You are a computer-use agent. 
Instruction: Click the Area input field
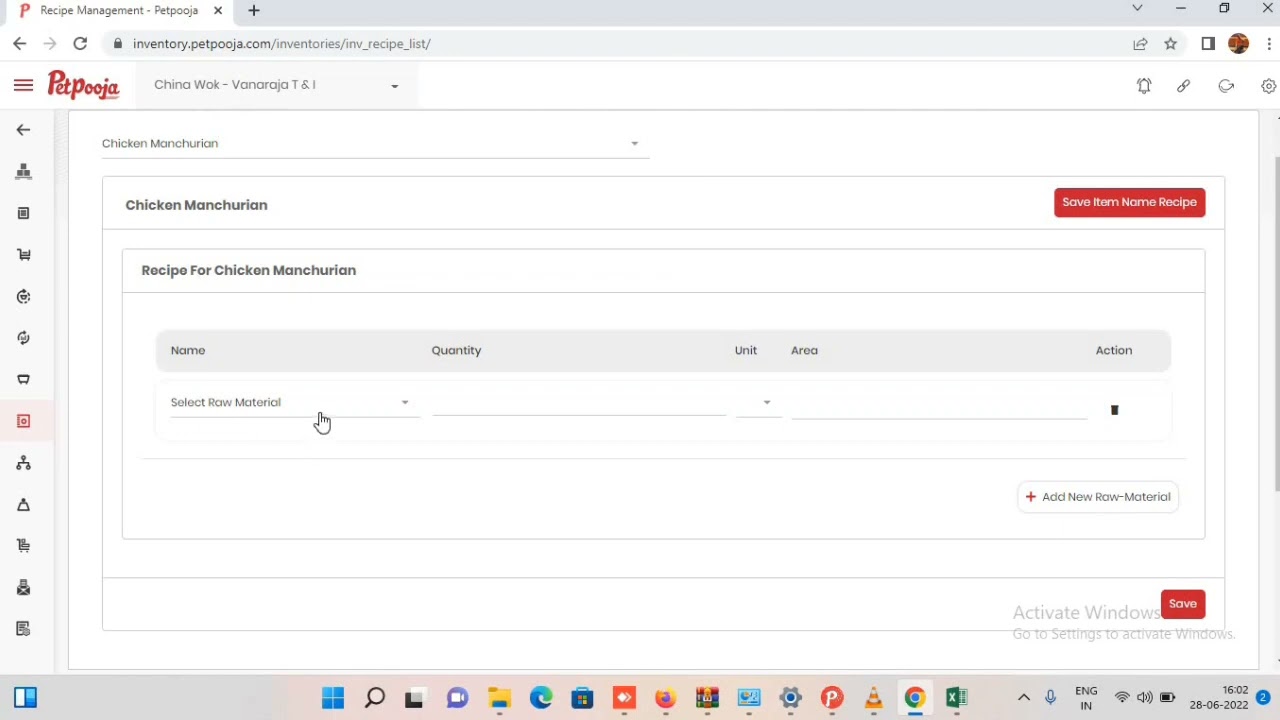point(939,404)
